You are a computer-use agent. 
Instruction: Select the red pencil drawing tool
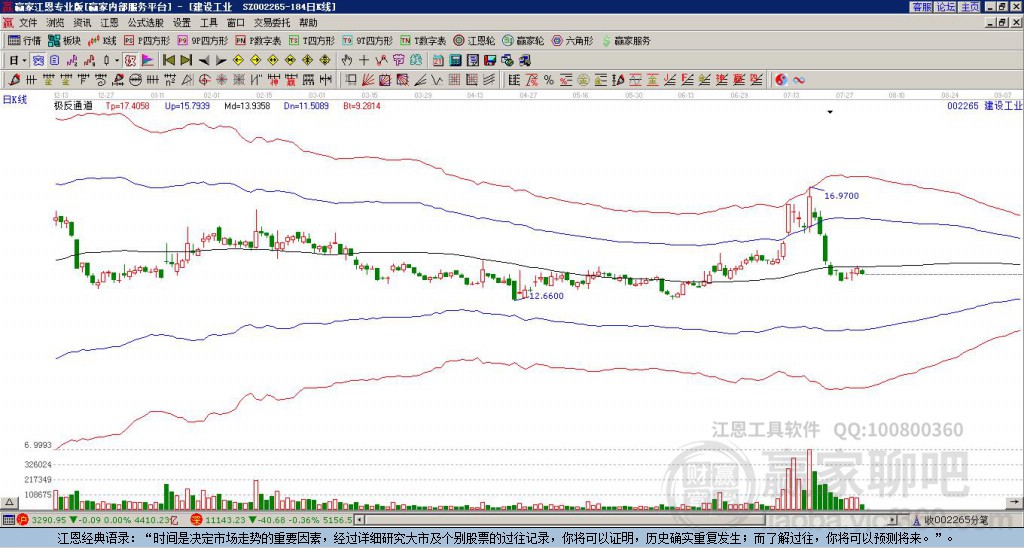(x=12, y=80)
